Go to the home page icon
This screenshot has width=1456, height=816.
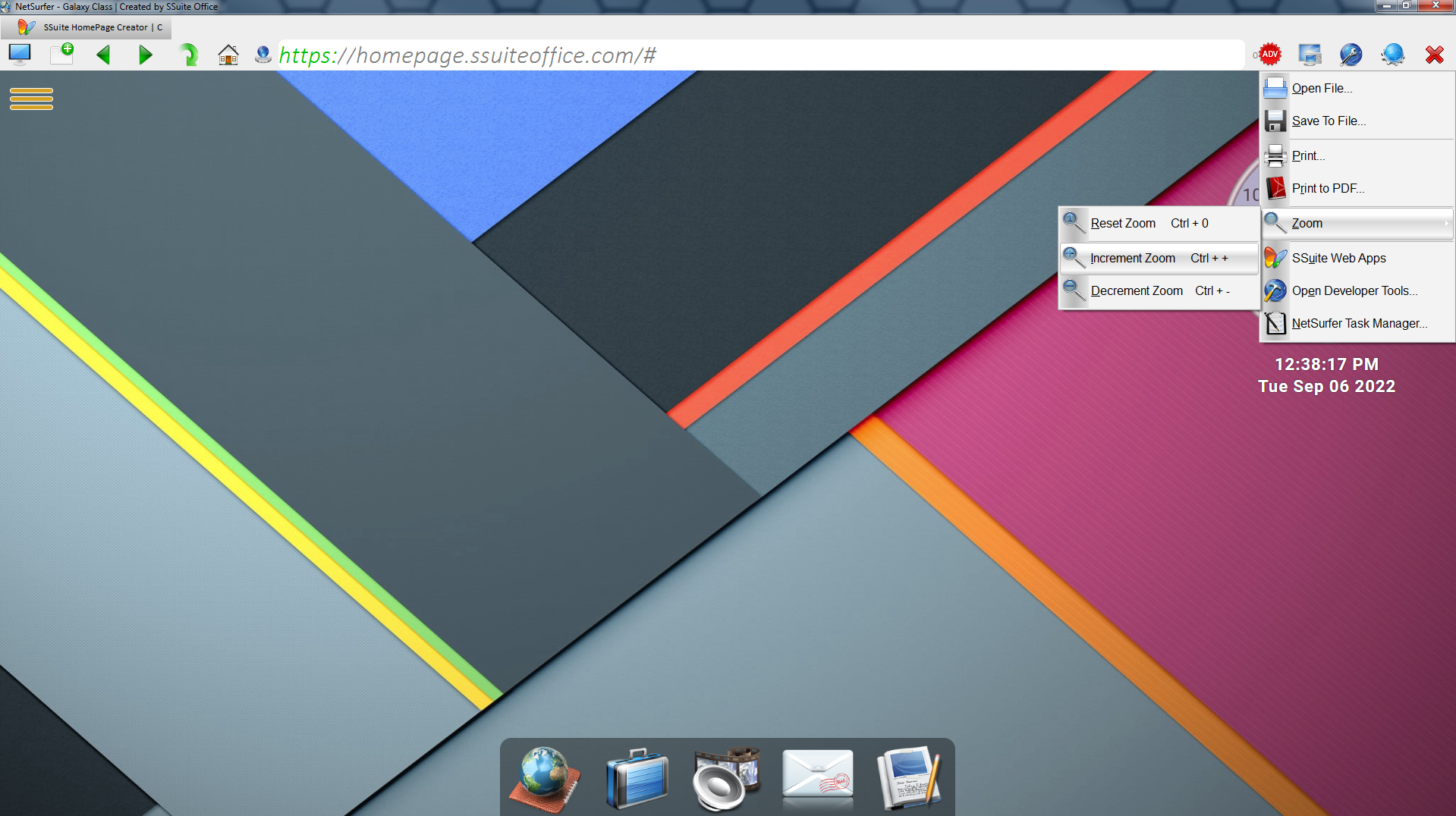coord(228,55)
